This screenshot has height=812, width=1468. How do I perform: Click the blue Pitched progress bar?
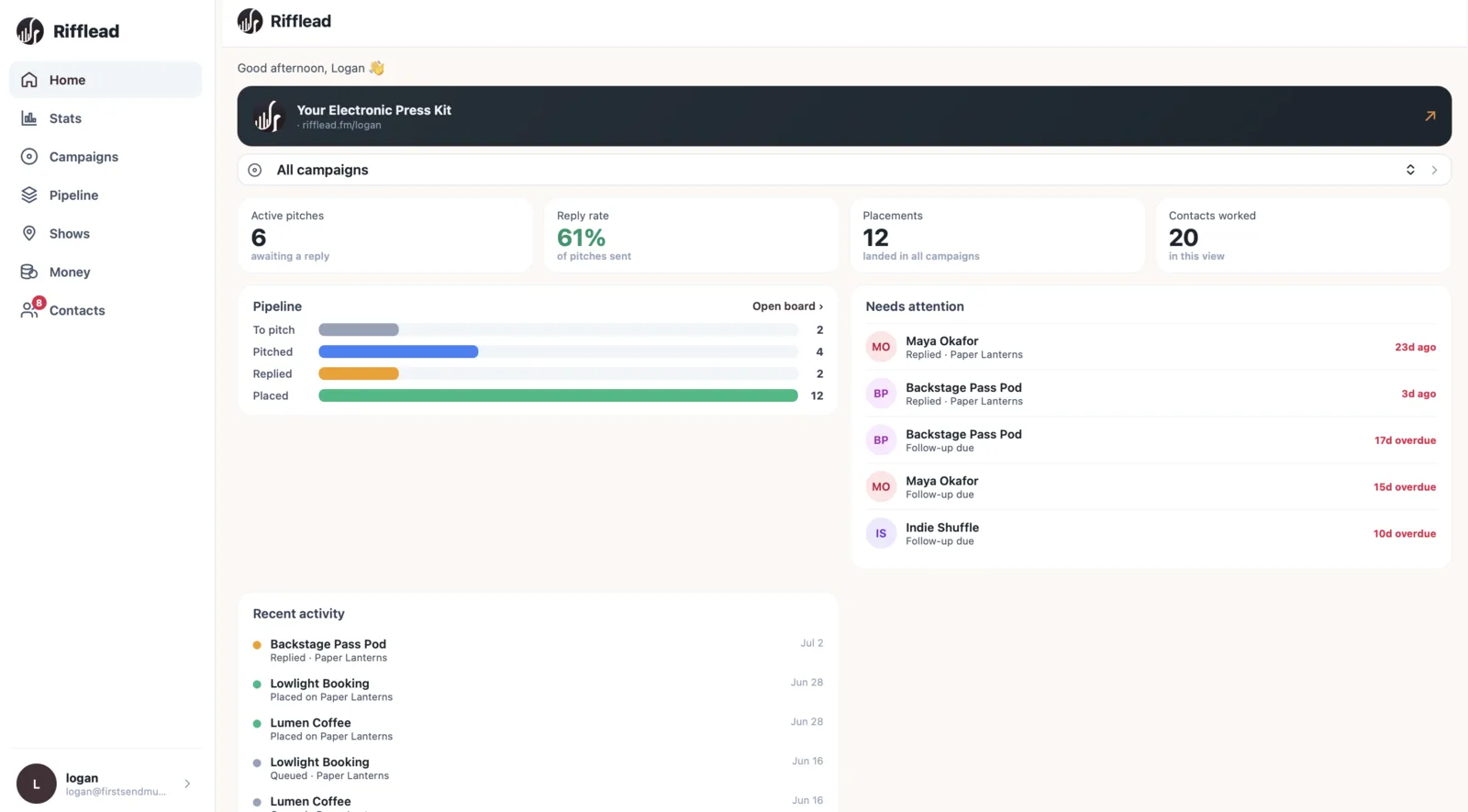click(x=398, y=351)
